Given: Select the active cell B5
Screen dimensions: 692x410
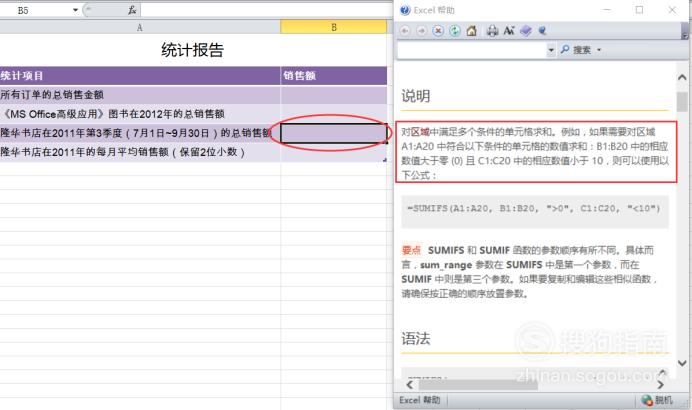Looking at the screenshot, I should (x=334, y=133).
